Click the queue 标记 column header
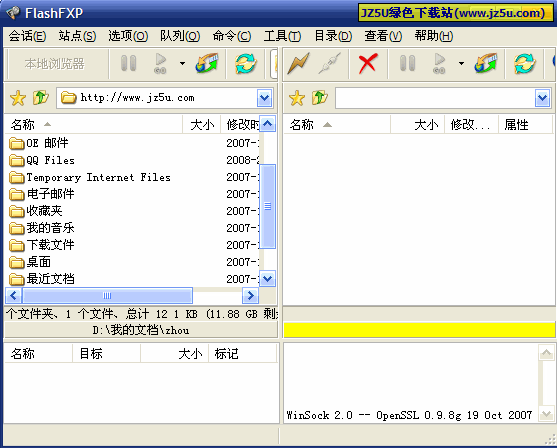557x448 pixels. [242, 353]
